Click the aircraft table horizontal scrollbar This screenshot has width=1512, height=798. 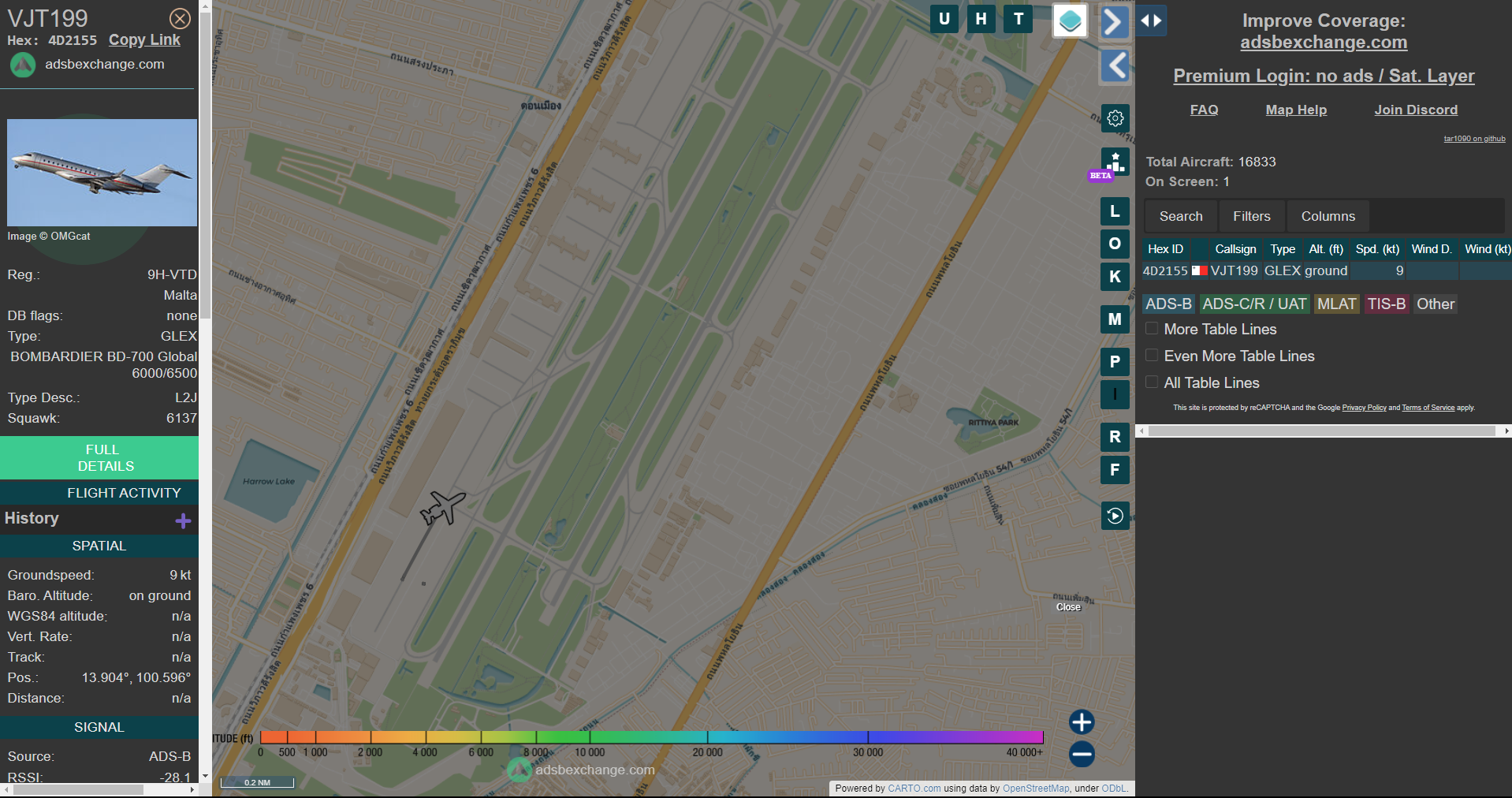[x=1322, y=431]
